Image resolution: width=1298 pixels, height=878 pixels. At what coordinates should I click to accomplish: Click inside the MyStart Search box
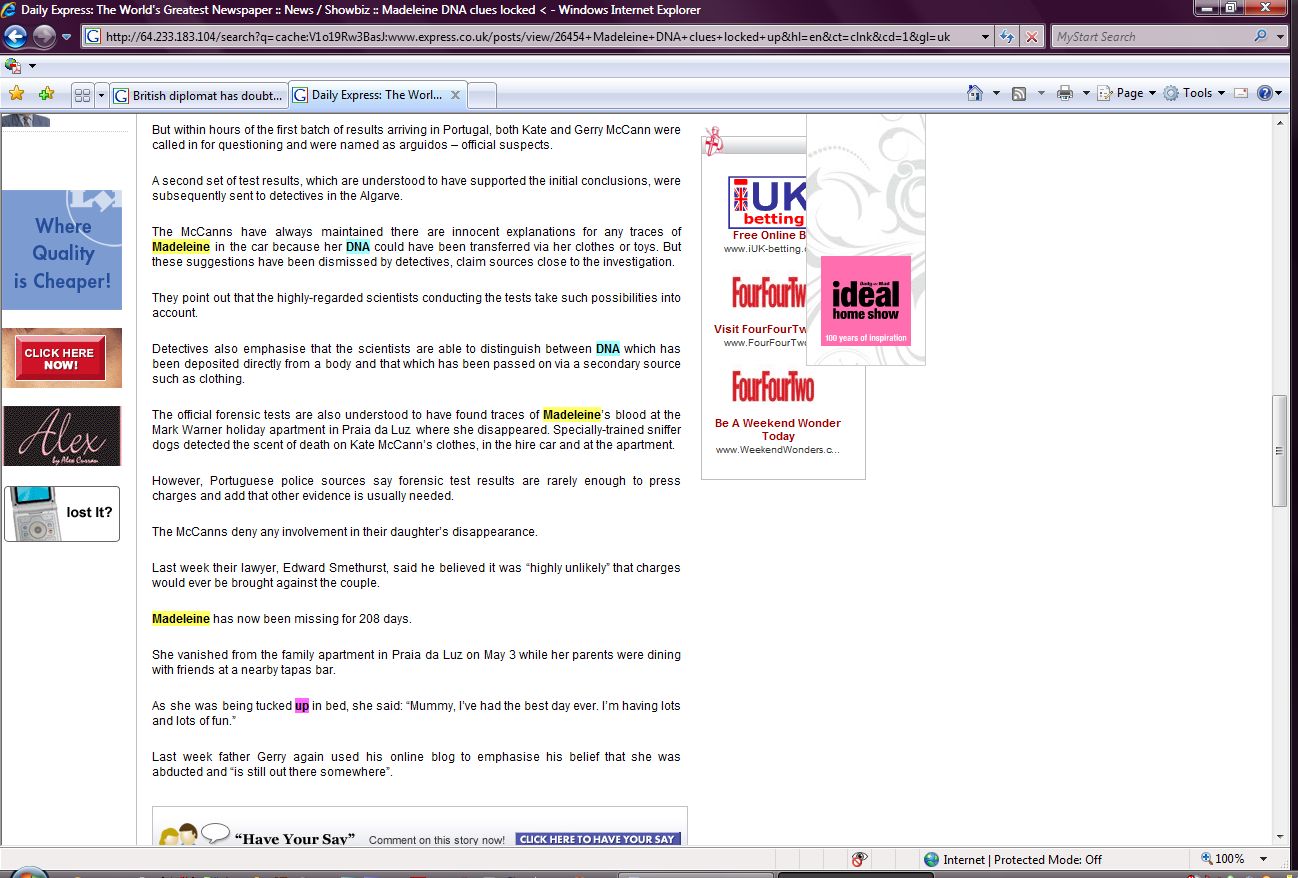coord(1150,37)
